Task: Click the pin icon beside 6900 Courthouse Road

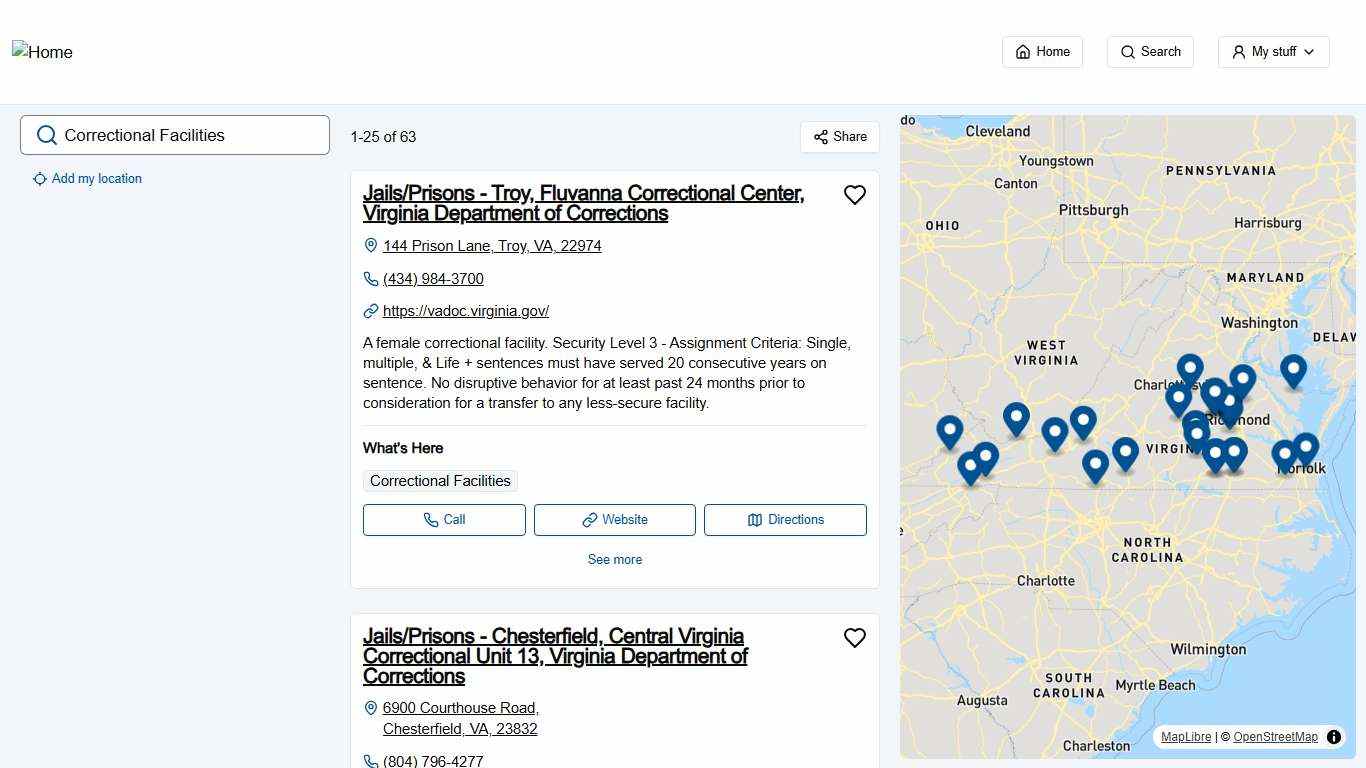Action: (371, 708)
